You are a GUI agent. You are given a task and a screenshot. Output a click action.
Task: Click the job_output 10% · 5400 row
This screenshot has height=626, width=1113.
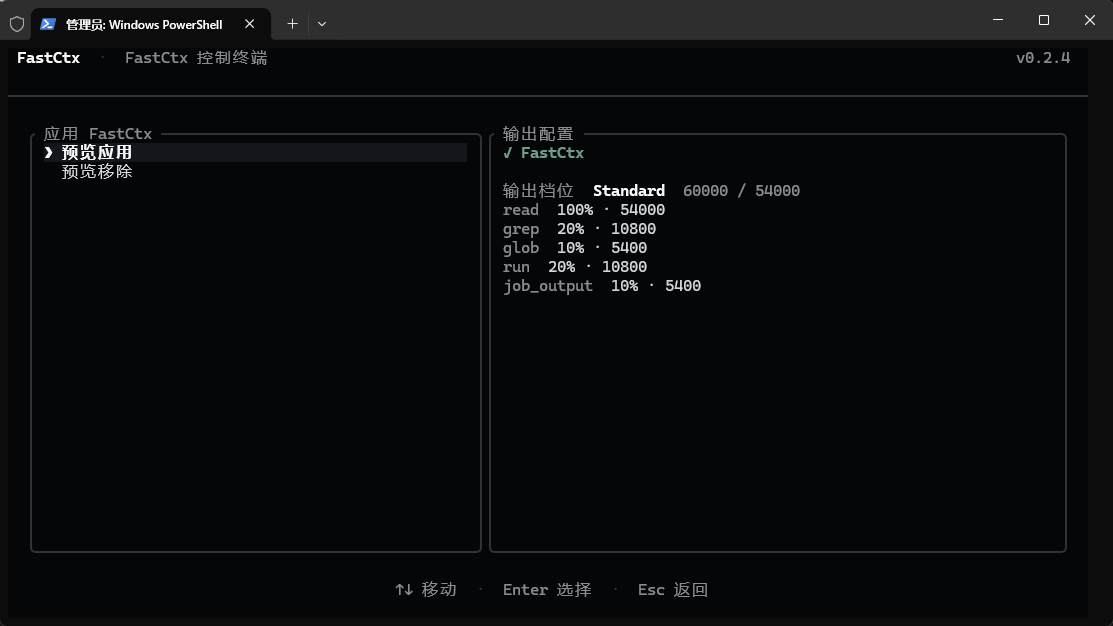click(602, 286)
